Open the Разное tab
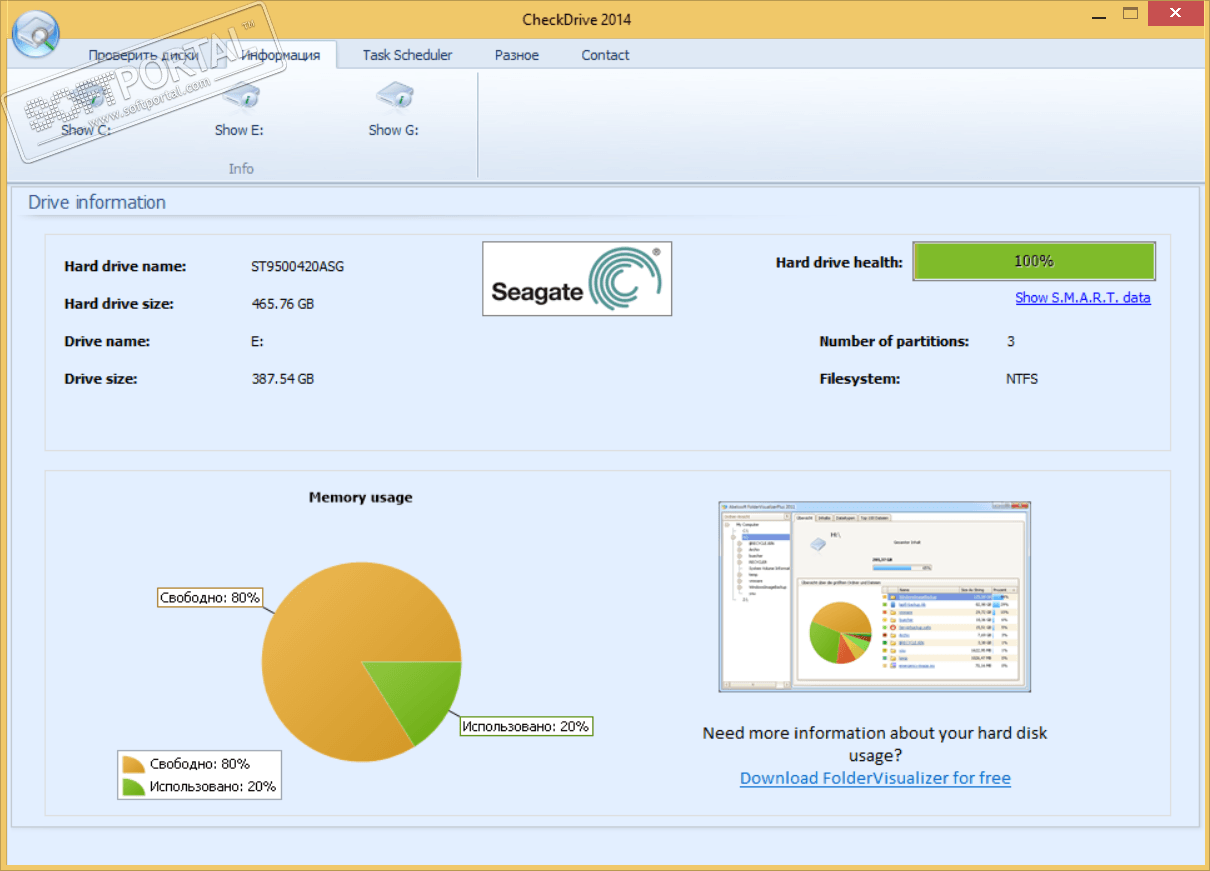Image resolution: width=1210 pixels, height=871 pixels. 517,55
